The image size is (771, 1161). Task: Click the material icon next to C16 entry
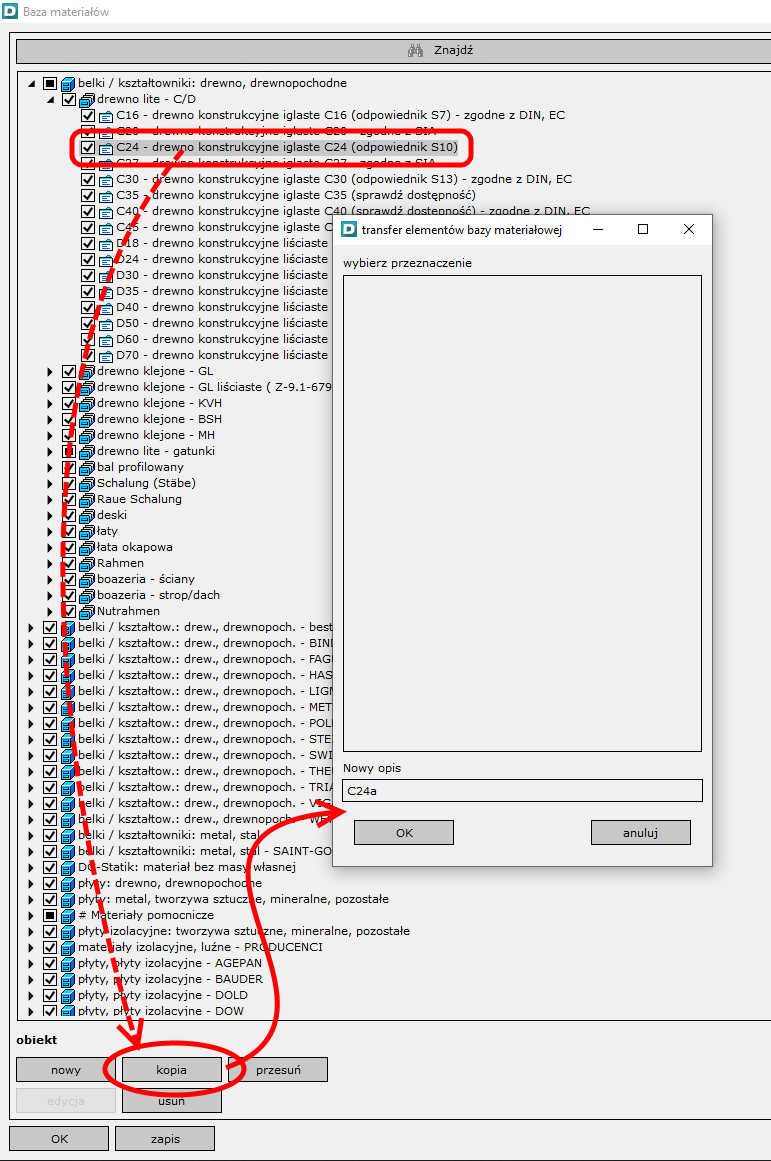(106, 116)
